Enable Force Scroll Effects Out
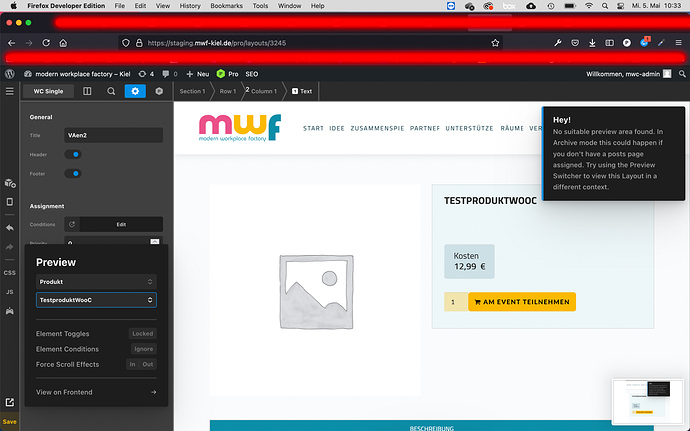Image resolution: width=690 pixels, height=431 pixels. pyautogui.click(x=148, y=365)
